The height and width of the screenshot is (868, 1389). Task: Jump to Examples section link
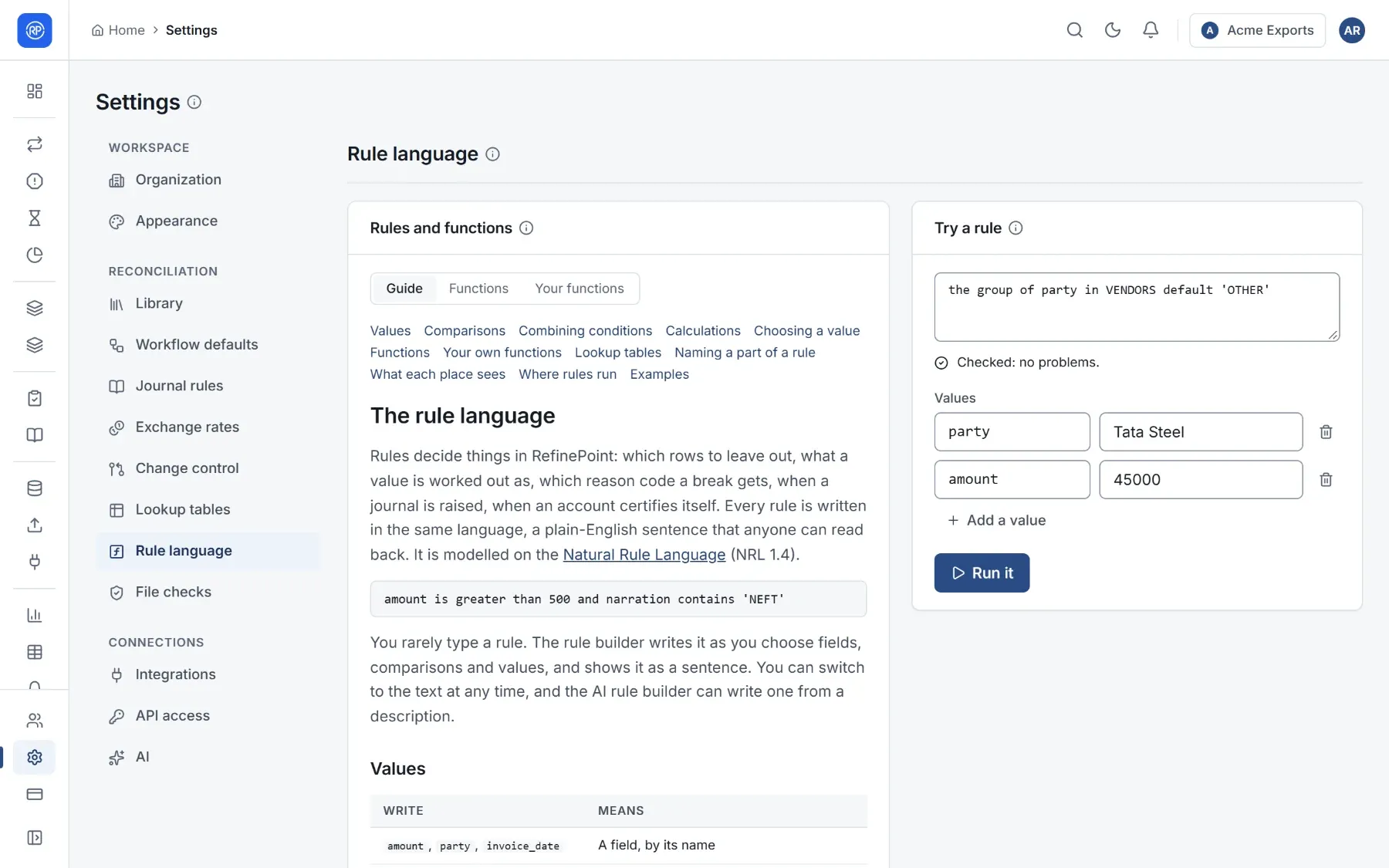[659, 374]
